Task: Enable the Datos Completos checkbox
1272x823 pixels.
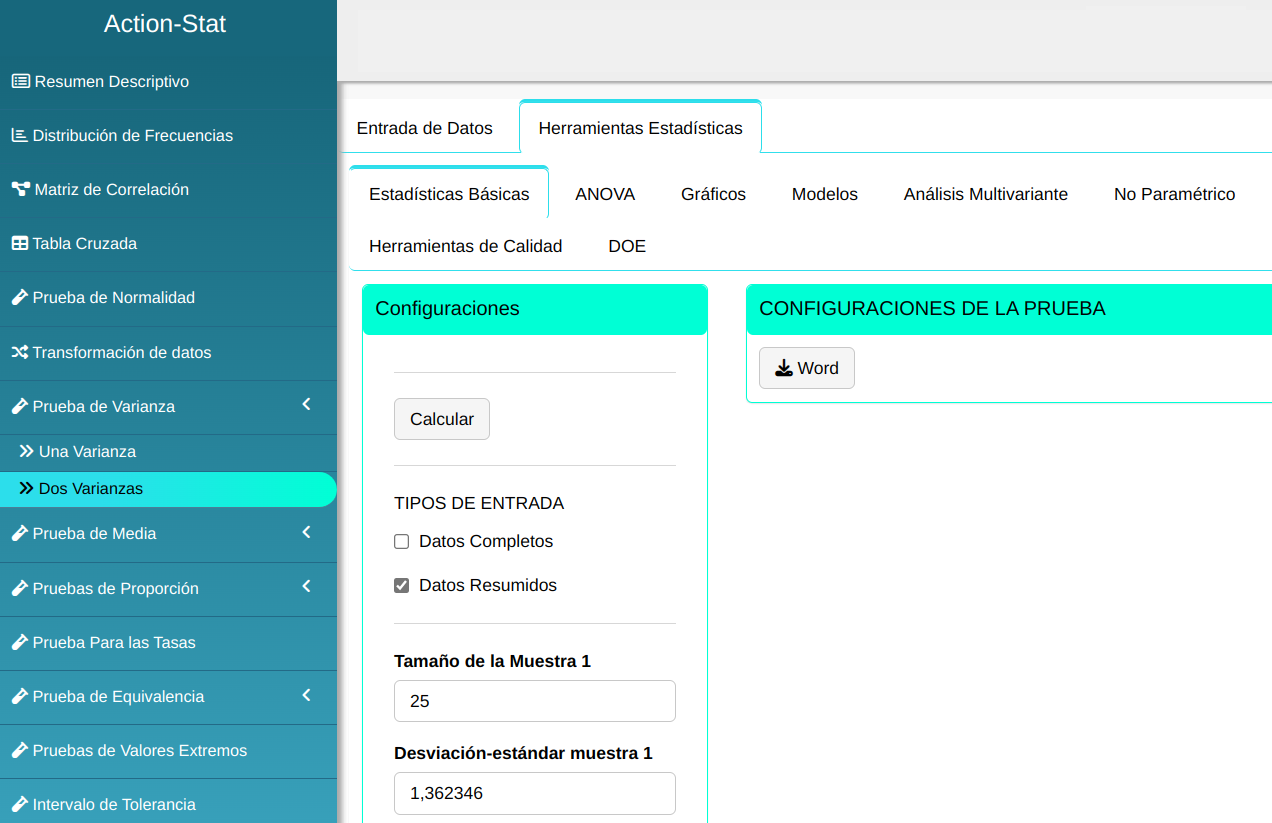Action: click(402, 542)
